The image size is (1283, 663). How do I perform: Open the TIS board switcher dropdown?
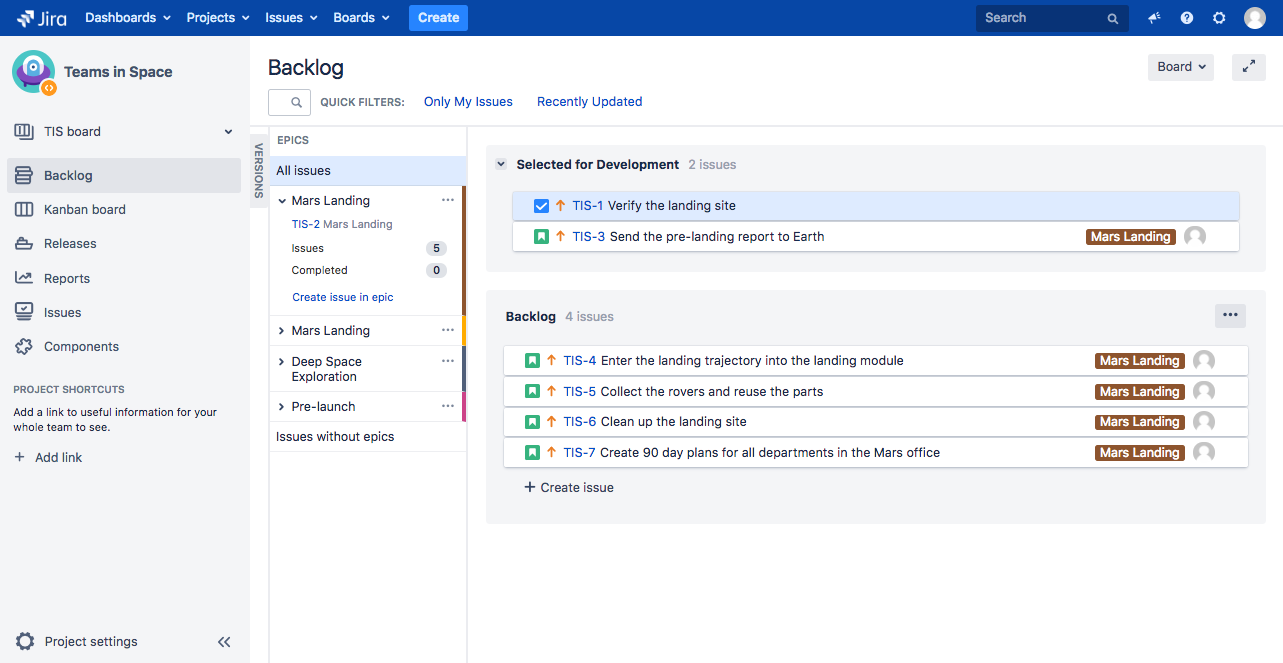pos(123,131)
